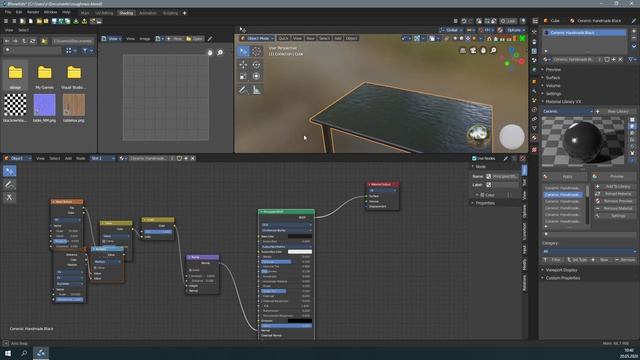Click Base Color swatch on Principled BSDF
The height and width of the screenshot is (360, 640).
(300, 236)
